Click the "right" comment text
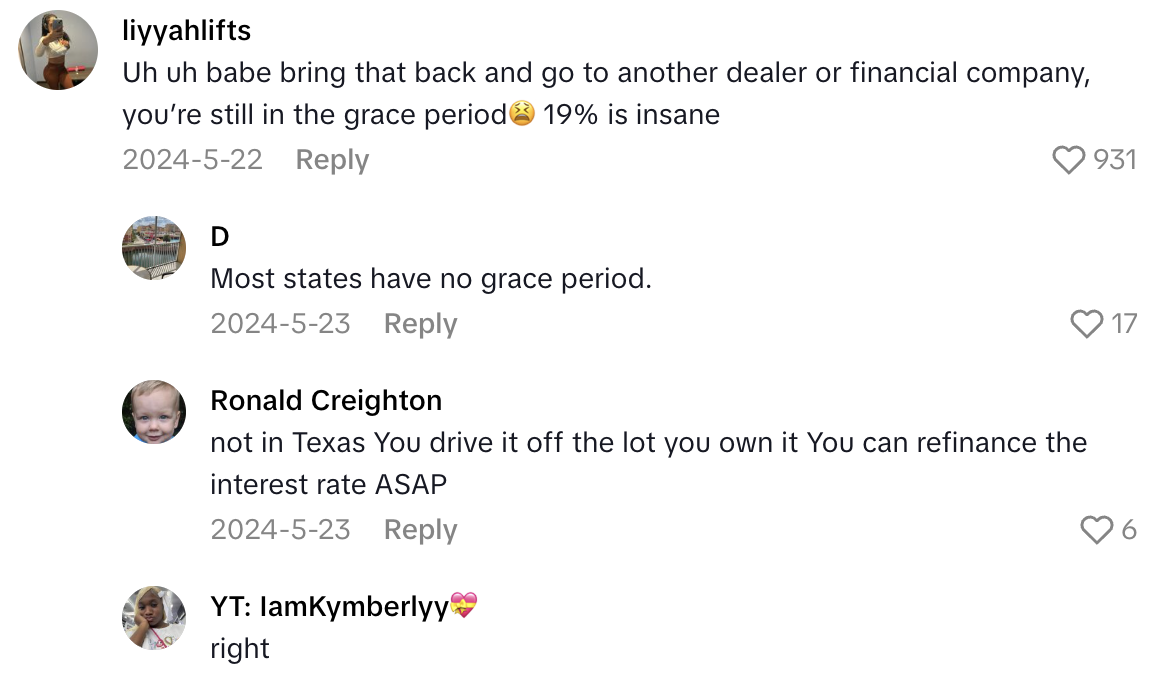The image size is (1162, 678). click(x=240, y=649)
